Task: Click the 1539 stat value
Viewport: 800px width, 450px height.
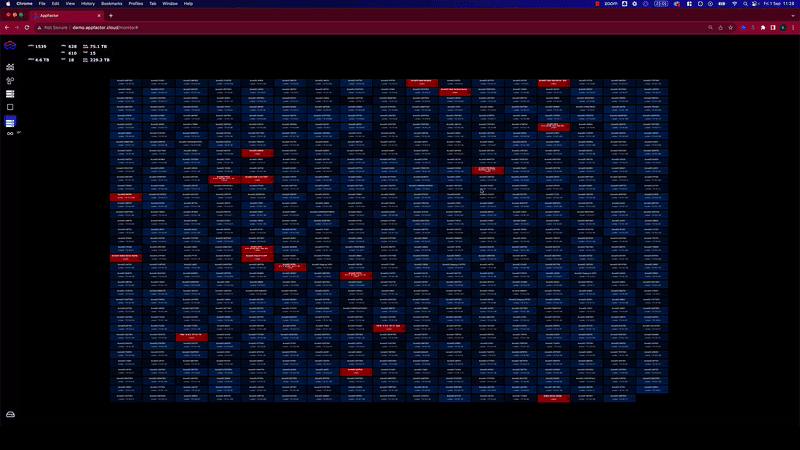Action: click(x=40, y=46)
